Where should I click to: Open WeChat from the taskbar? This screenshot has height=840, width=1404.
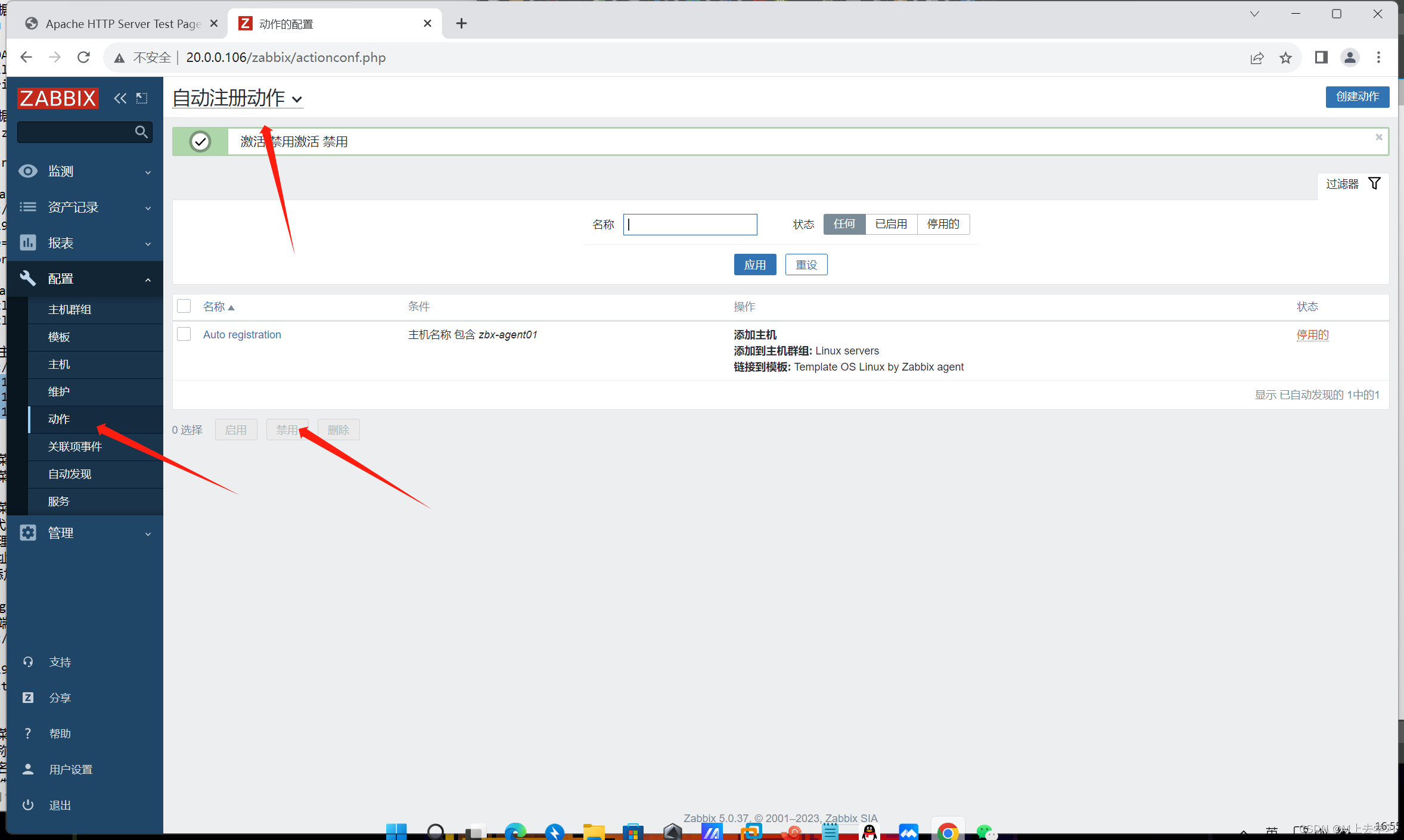pyautogui.click(x=986, y=832)
